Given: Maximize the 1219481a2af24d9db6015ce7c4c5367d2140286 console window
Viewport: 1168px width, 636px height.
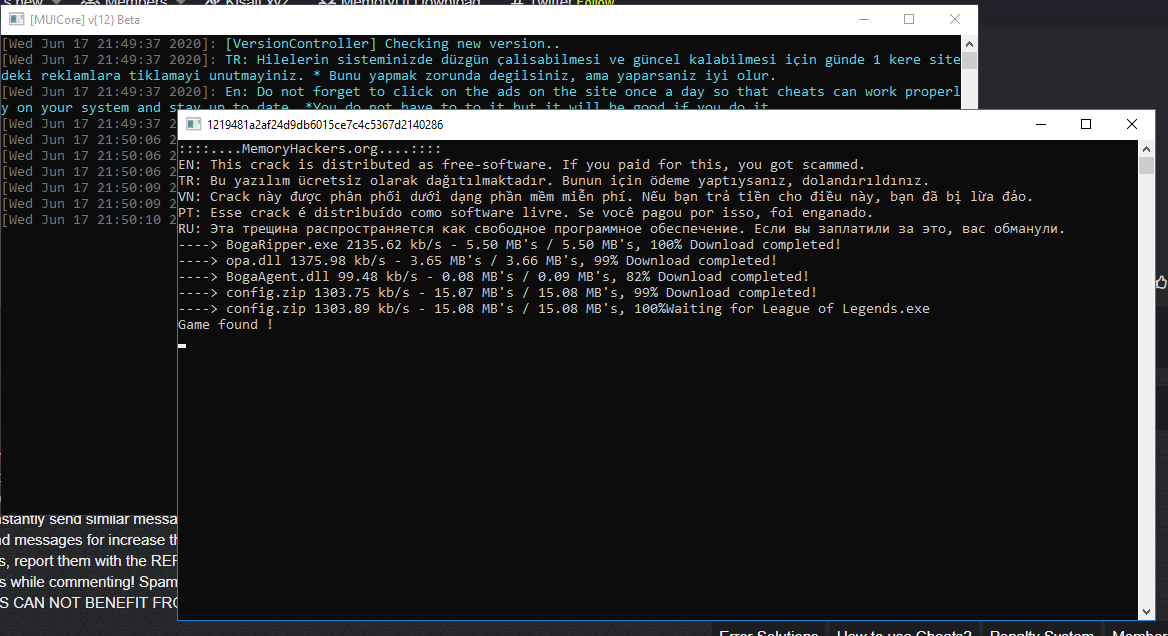Looking at the screenshot, I should (x=1086, y=124).
